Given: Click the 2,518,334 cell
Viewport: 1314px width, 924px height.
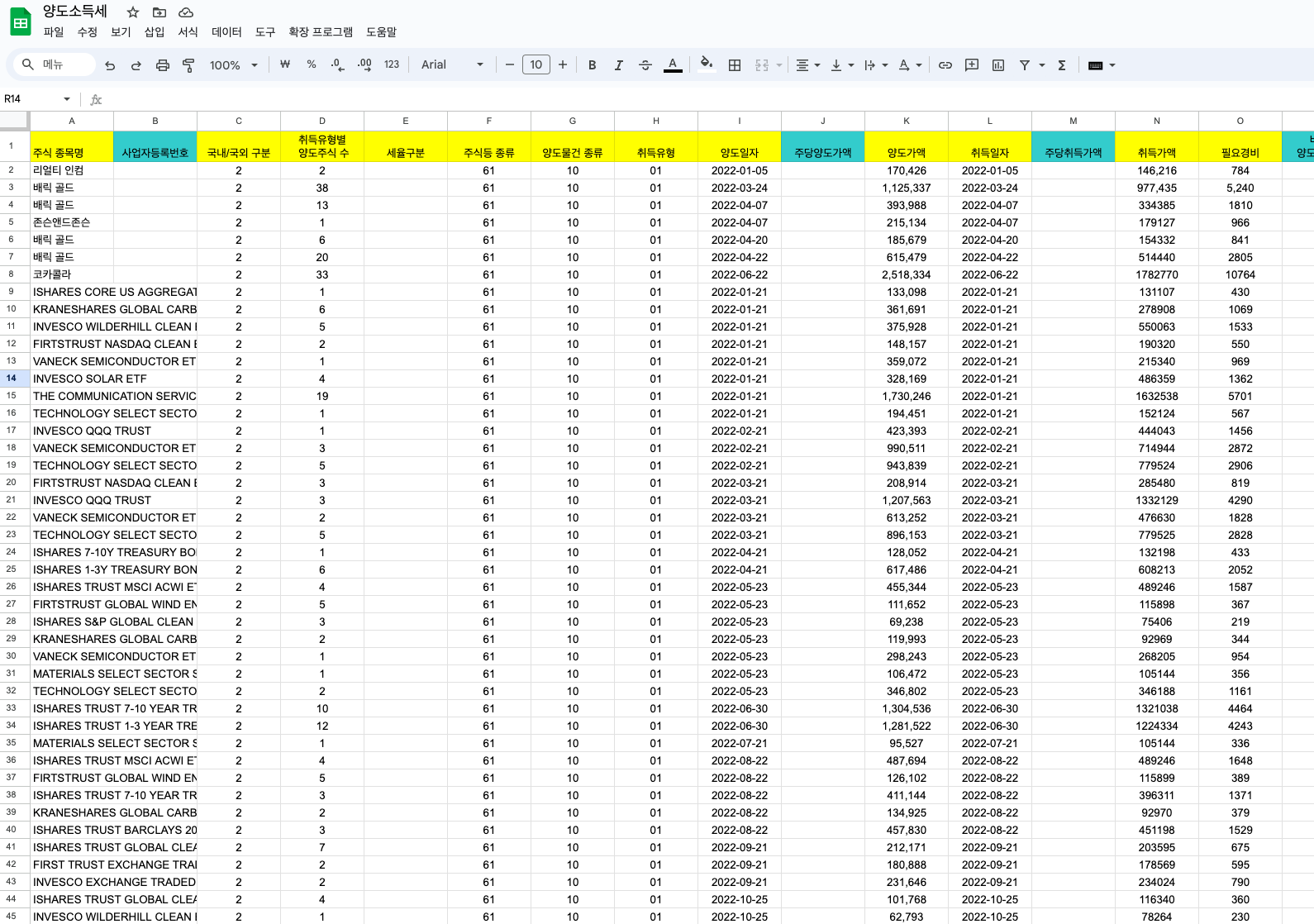Looking at the screenshot, I should click(x=907, y=274).
